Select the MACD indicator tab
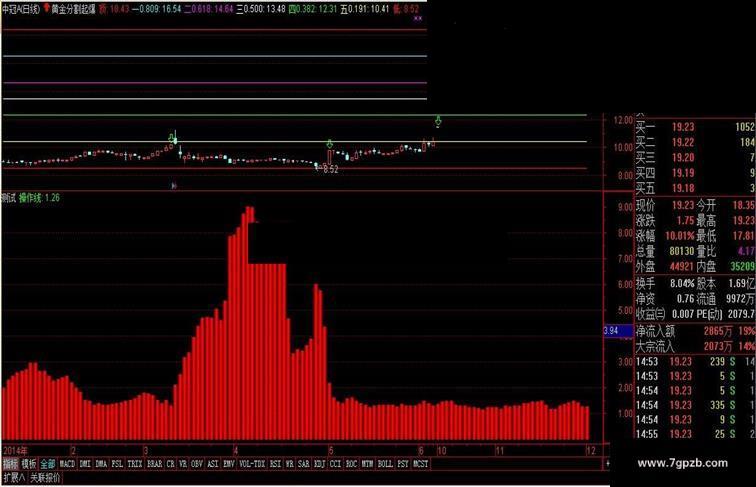 coord(68,464)
